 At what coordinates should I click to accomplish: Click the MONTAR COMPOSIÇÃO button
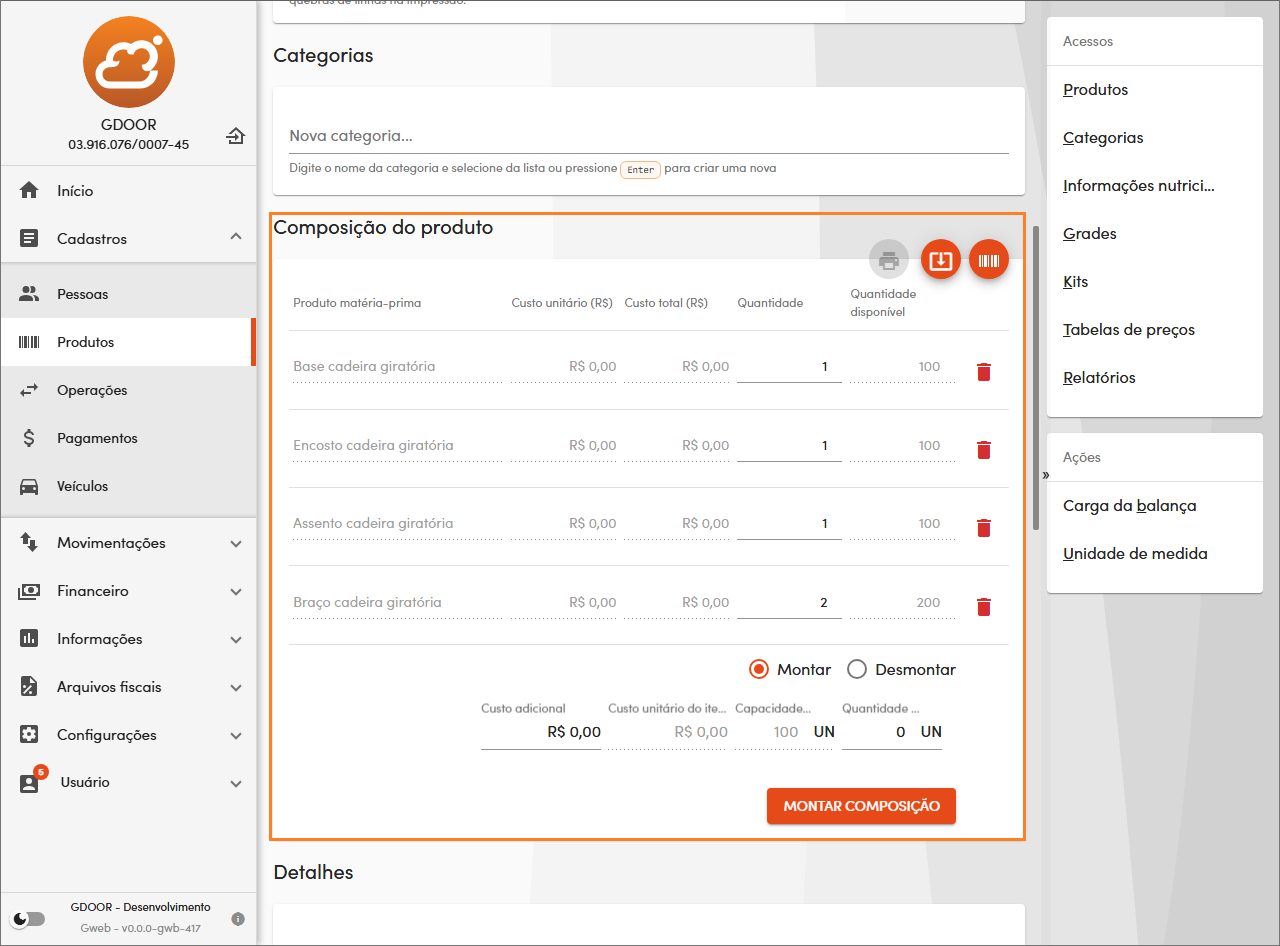(861, 806)
